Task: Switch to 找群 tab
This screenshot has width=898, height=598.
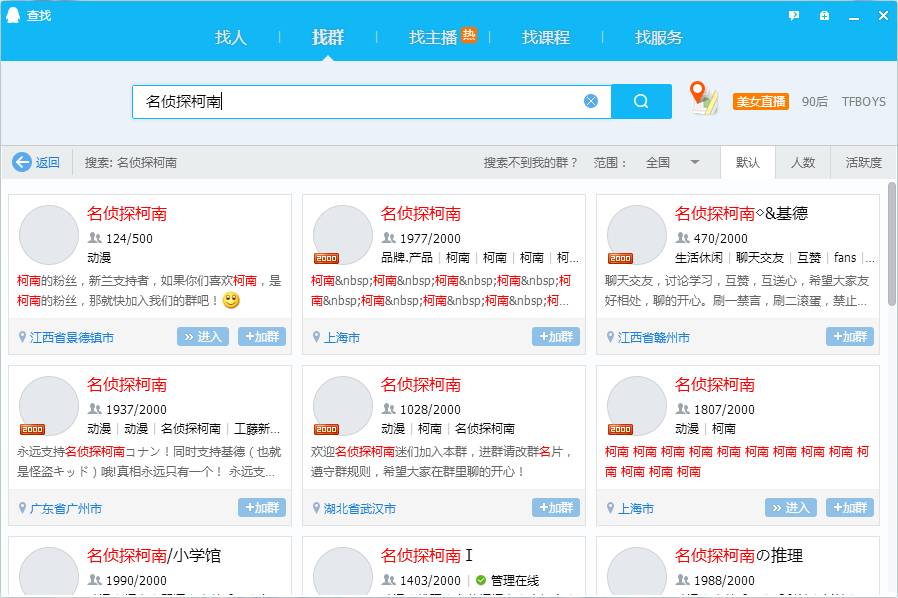Action: pos(328,37)
